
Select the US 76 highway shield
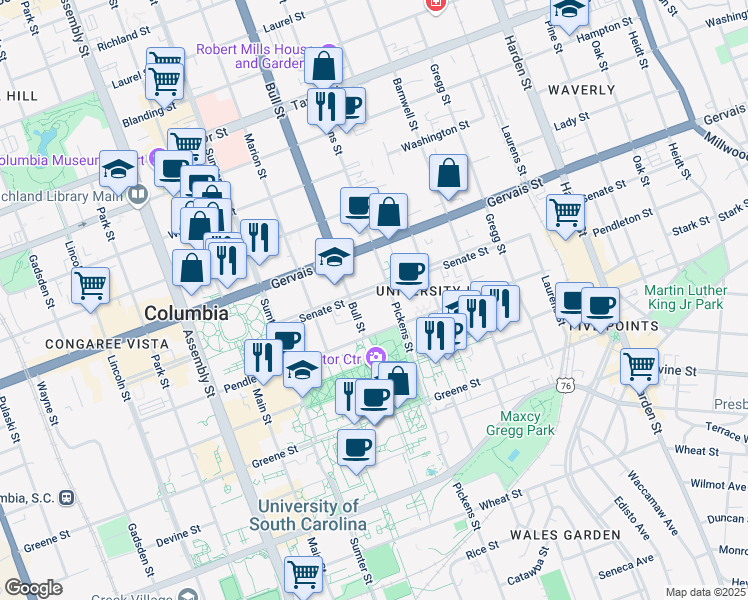pos(566,385)
